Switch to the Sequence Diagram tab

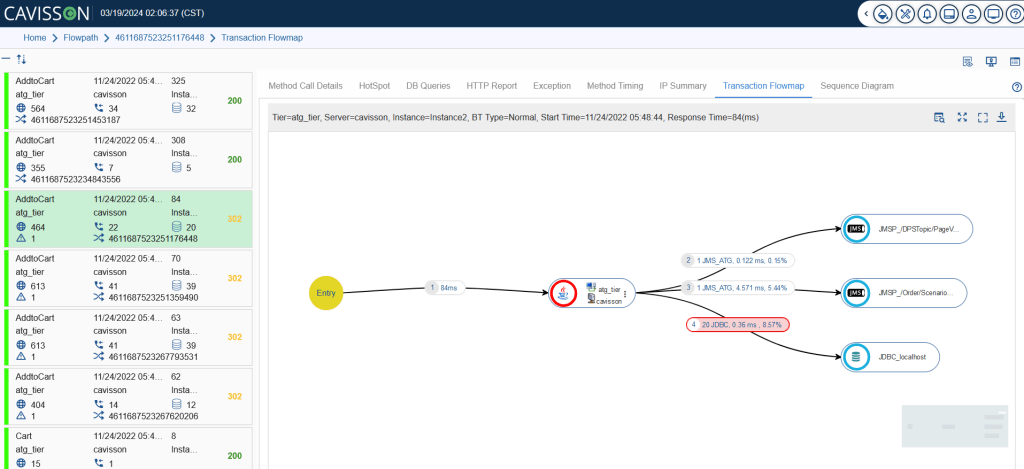(857, 86)
